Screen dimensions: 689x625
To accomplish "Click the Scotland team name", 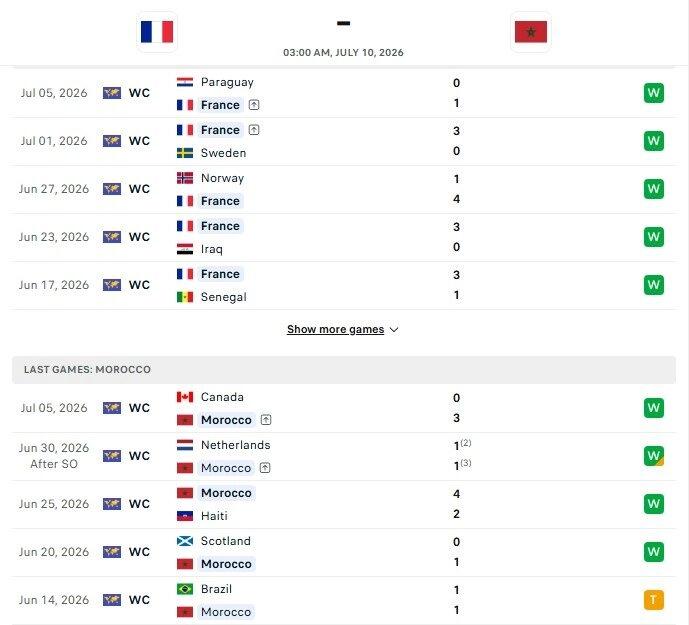I will click(225, 541).
